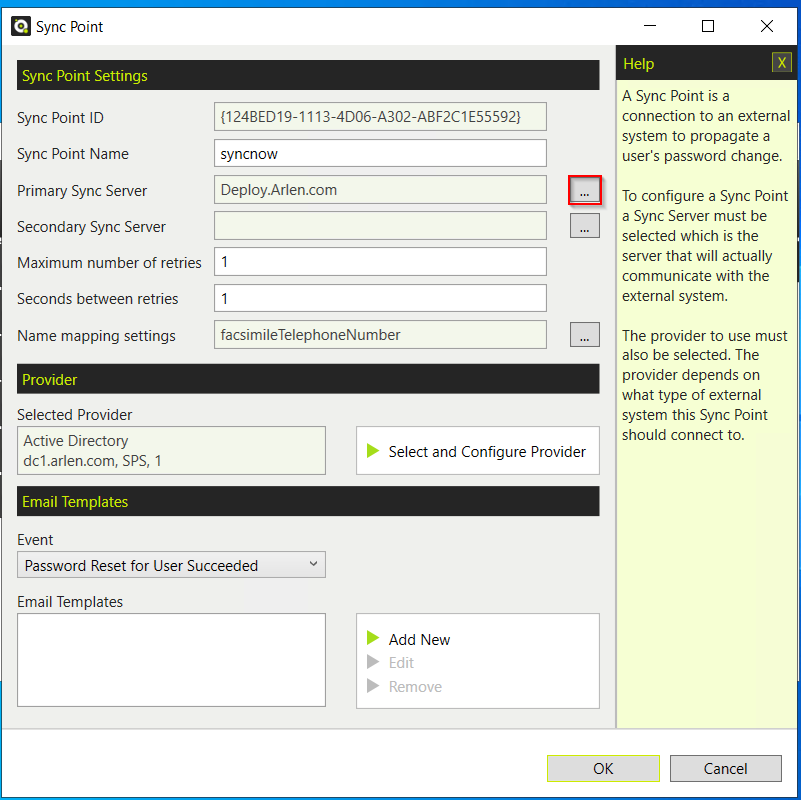This screenshot has width=801, height=800.
Task: Click the 'Sync Point Name' label
Action: (x=73, y=154)
